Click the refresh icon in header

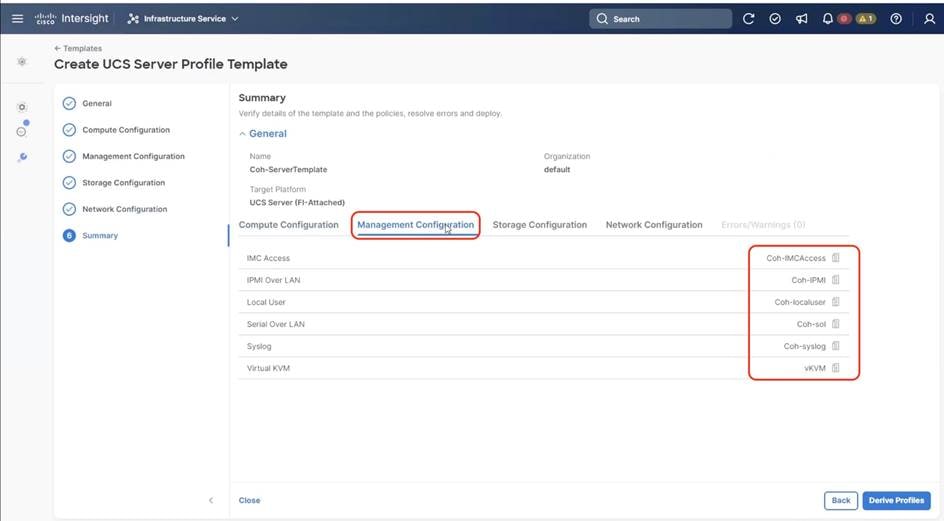tap(748, 19)
